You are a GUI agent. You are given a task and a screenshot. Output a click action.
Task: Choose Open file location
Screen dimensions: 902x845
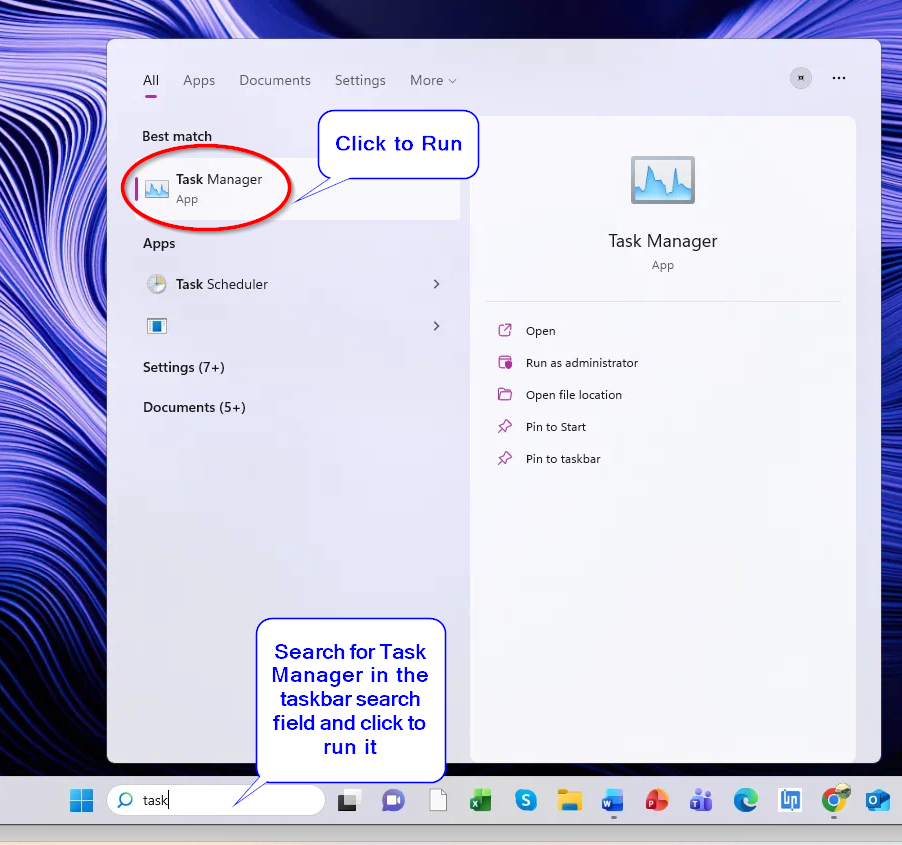(574, 395)
